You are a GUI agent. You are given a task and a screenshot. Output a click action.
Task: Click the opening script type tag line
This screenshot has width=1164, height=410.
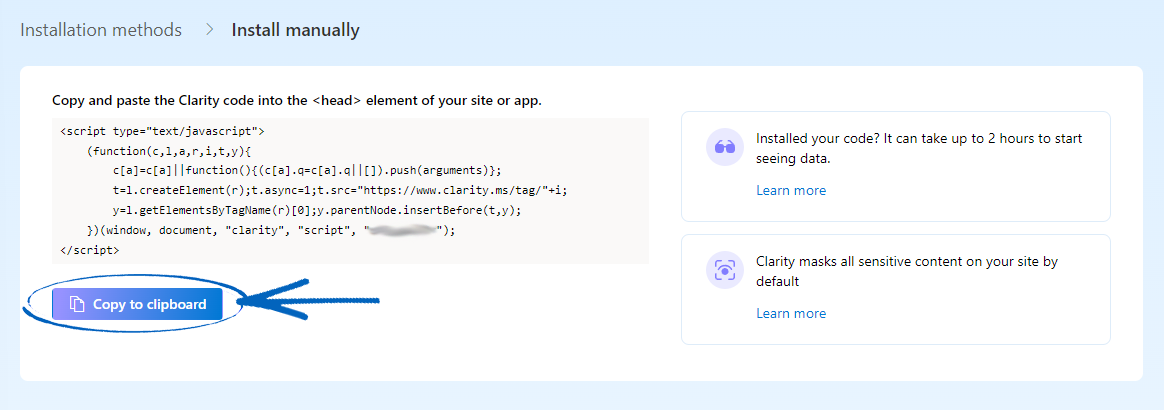tap(163, 131)
